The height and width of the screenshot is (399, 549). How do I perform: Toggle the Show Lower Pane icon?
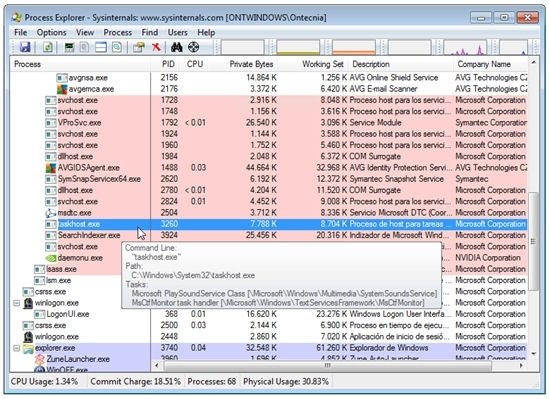pyautogui.click(x=101, y=47)
